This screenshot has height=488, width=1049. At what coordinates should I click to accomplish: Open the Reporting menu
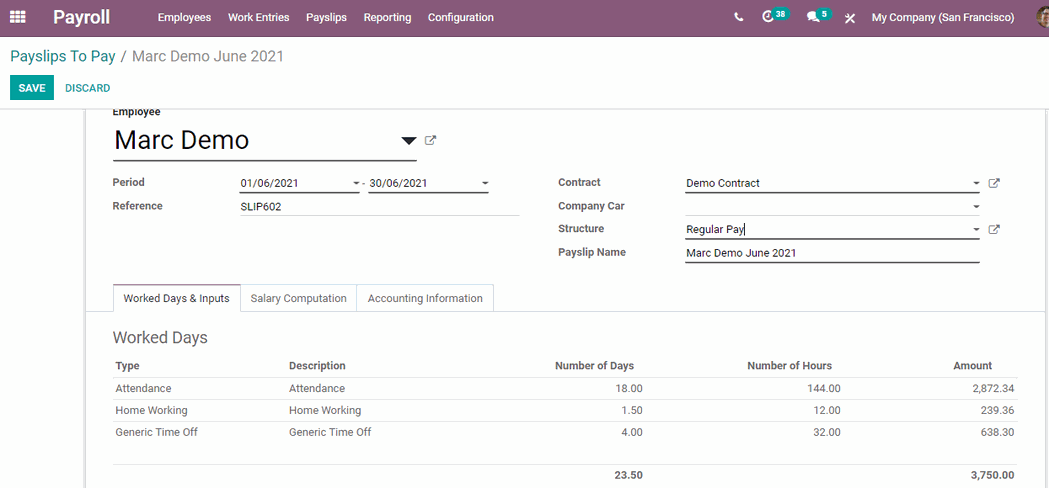387,17
